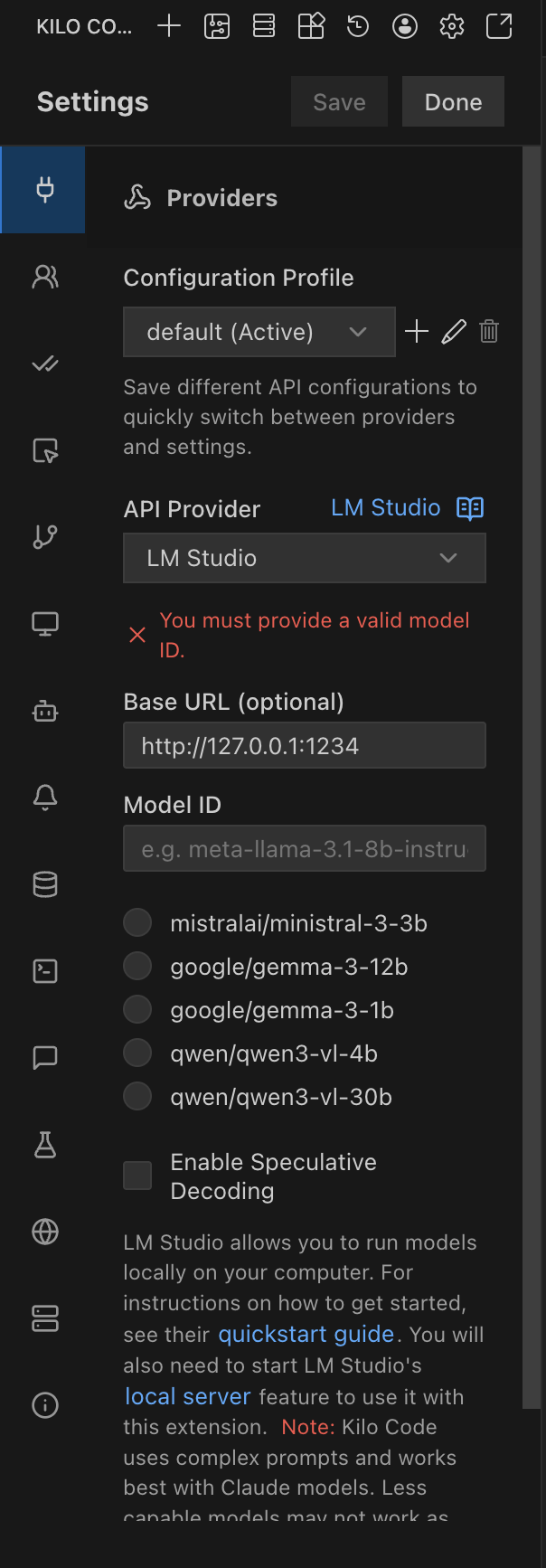The width and height of the screenshot is (546, 1568).
Task: Click into the Model ID field
Action: pos(304,849)
